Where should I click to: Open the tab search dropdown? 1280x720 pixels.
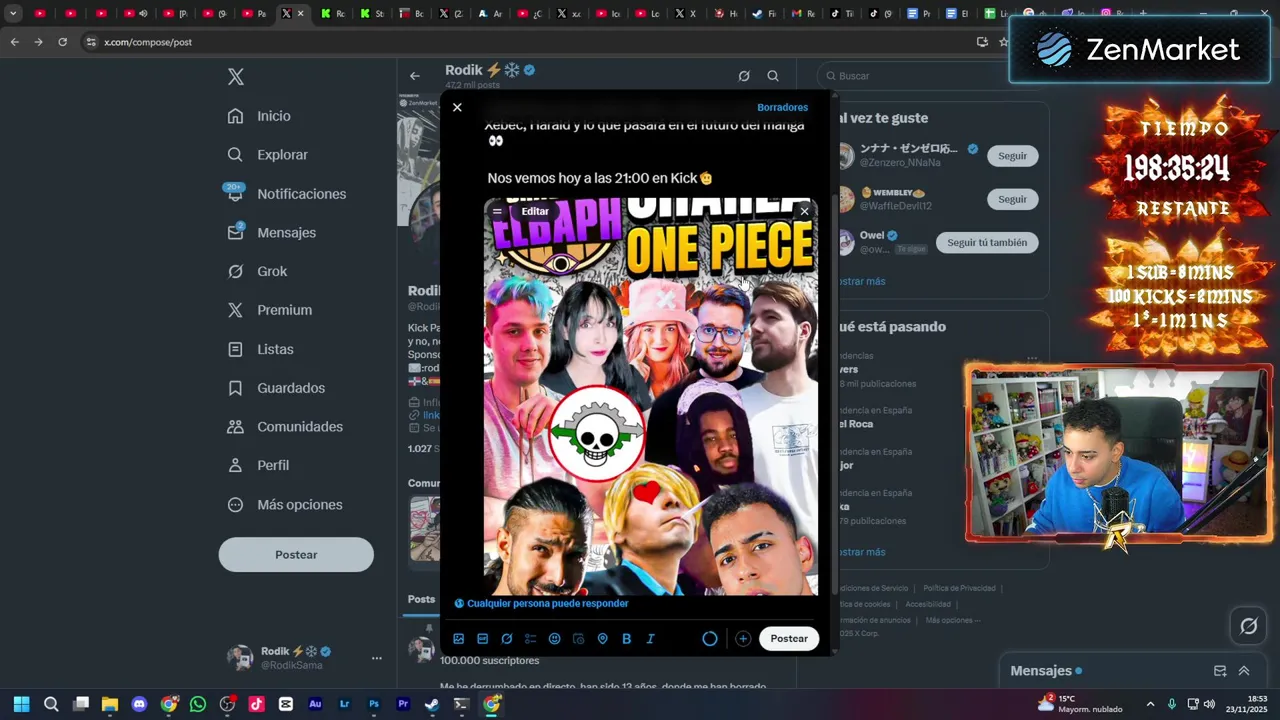13,14
